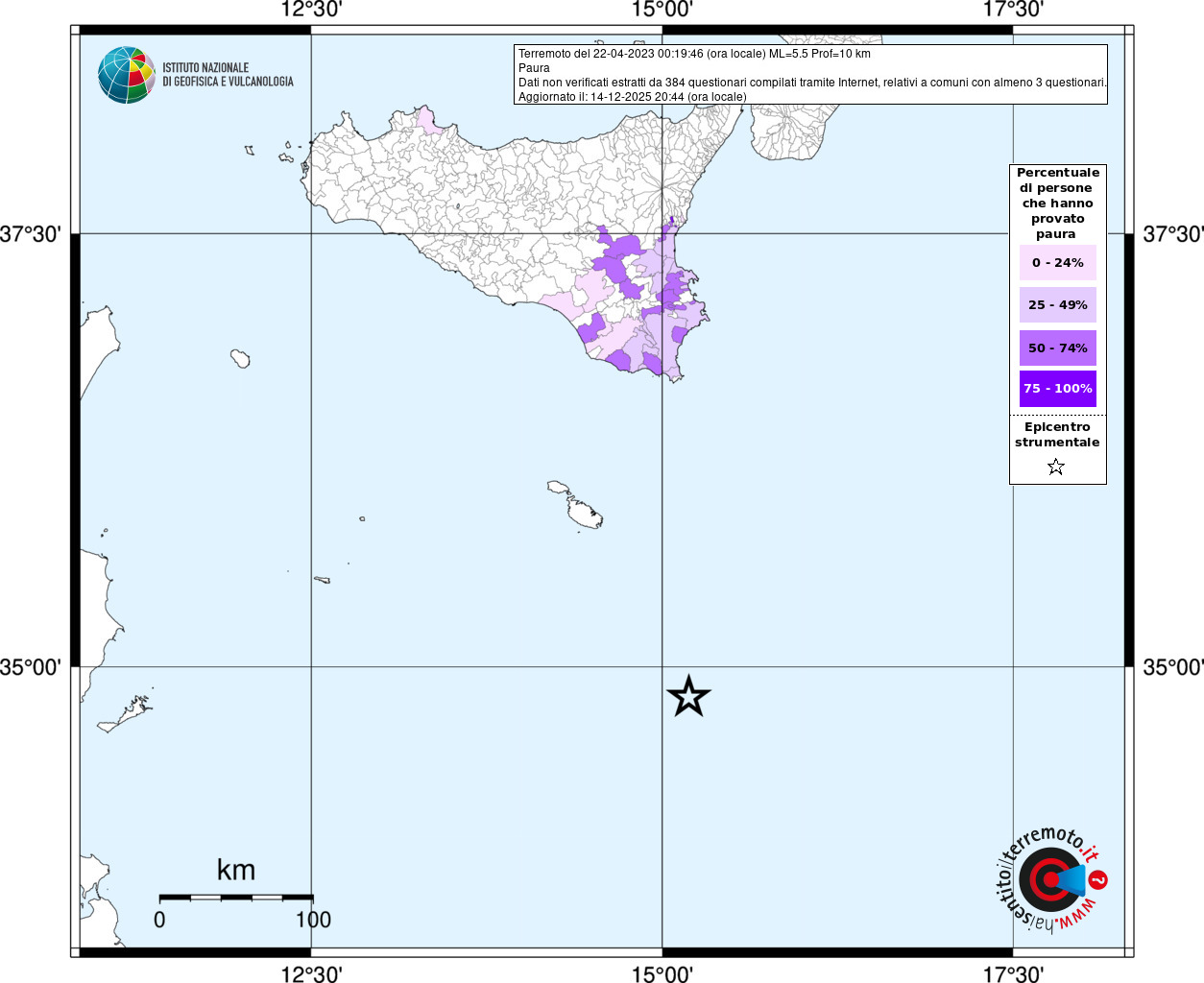This screenshot has height=983, width=1204.
Task: Click the Istituto Nazionale di Geofisica text
Action: click(x=228, y=75)
